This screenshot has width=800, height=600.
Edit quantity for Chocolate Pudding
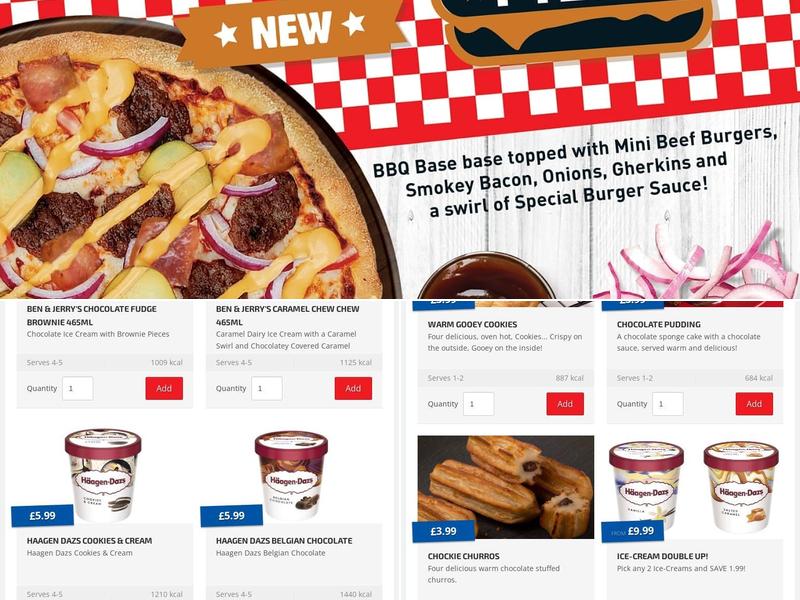tap(668, 404)
